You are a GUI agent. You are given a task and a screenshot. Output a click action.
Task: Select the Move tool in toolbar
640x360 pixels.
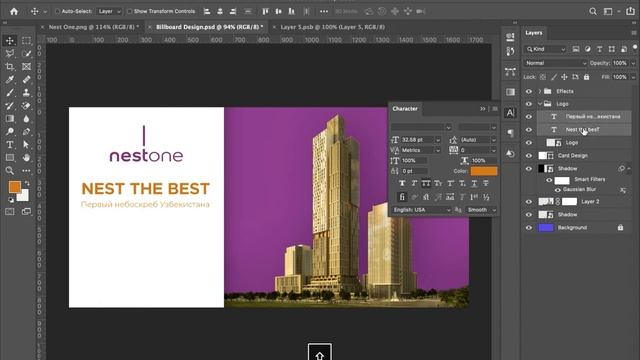click(10, 40)
